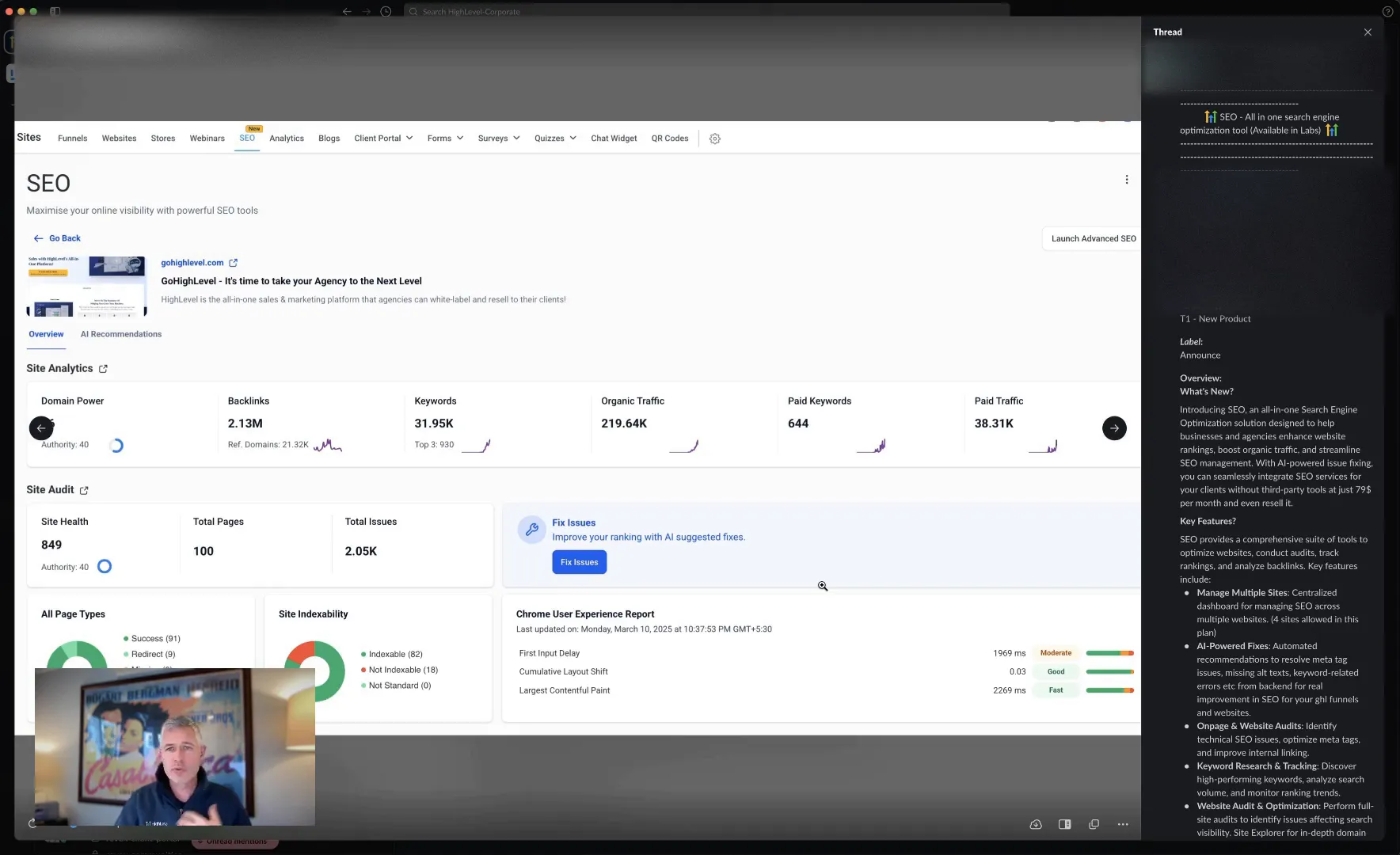Image resolution: width=1400 pixels, height=855 pixels.
Task: Expand the Quizzes dropdown
Action: pos(554,138)
